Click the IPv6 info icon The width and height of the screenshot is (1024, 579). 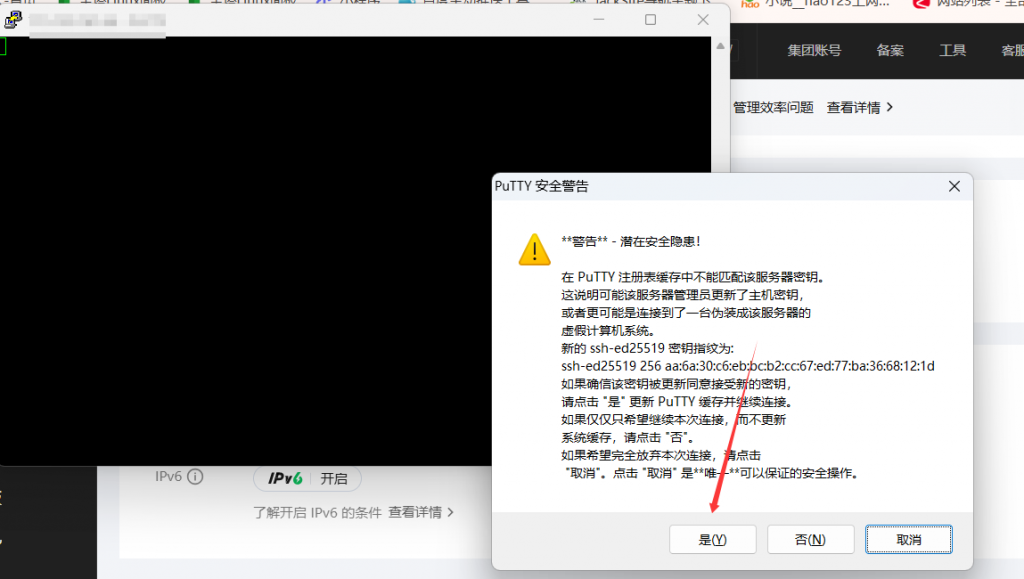tap(194, 477)
